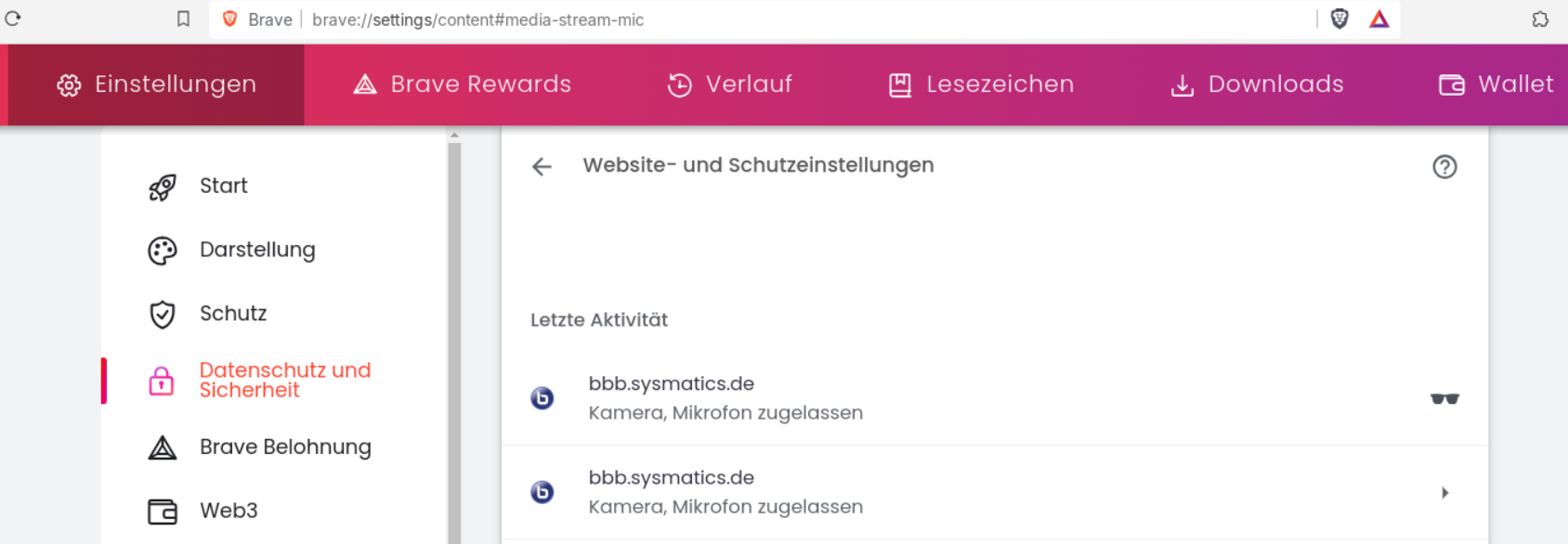Open the Einstellungen tab
The width and height of the screenshot is (1568, 544).
156,84
